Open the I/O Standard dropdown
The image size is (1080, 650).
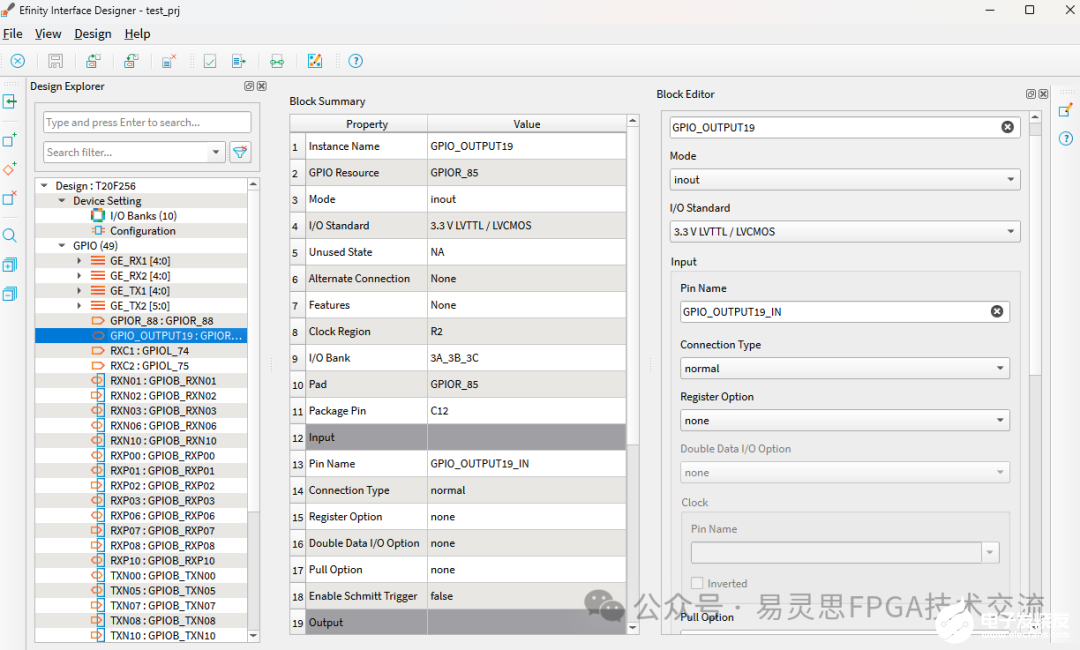click(x=844, y=232)
